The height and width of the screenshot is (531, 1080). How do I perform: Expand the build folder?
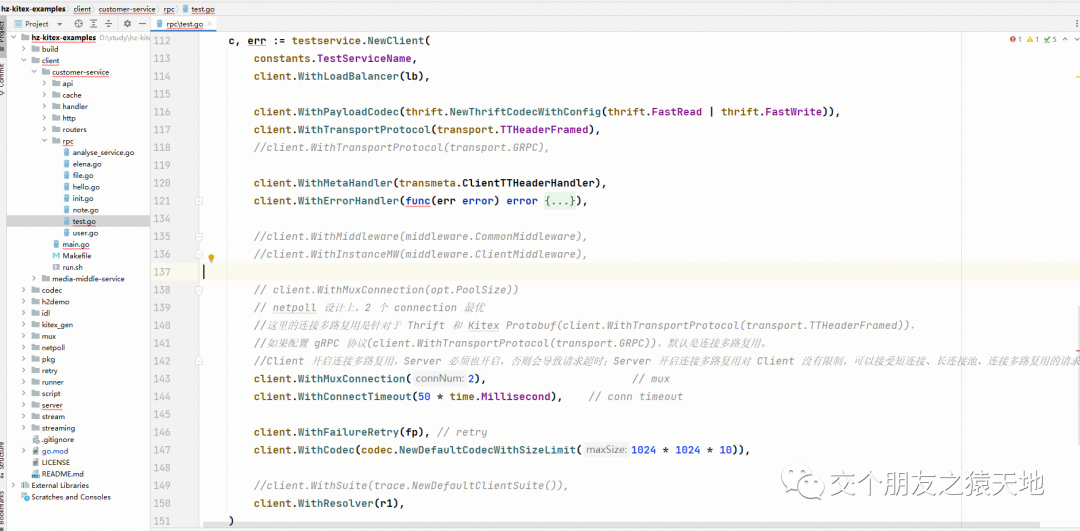click(x=25, y=49)
